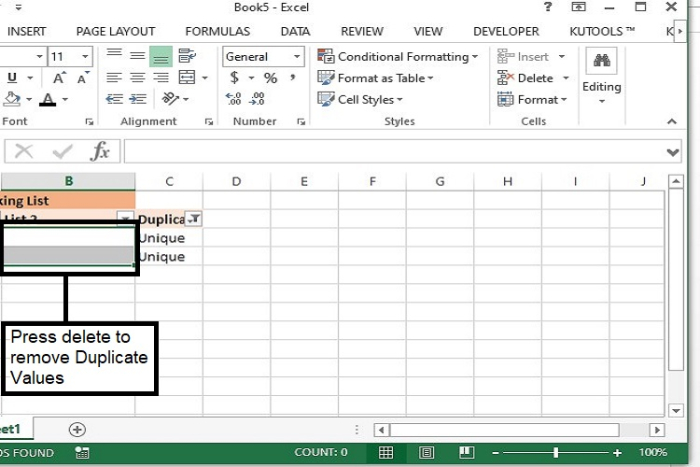Screen dimensions: 700x467
Task: Open the DATA ribbon tab
Action: [295, 31]
